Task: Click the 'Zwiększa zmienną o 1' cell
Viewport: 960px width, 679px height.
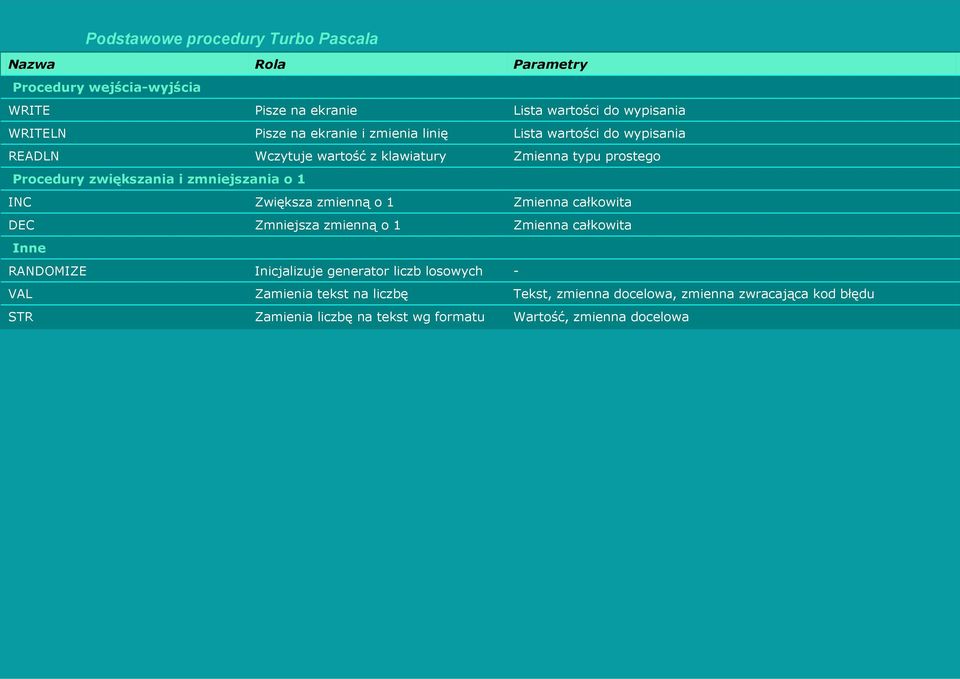Action: (324, 202)
